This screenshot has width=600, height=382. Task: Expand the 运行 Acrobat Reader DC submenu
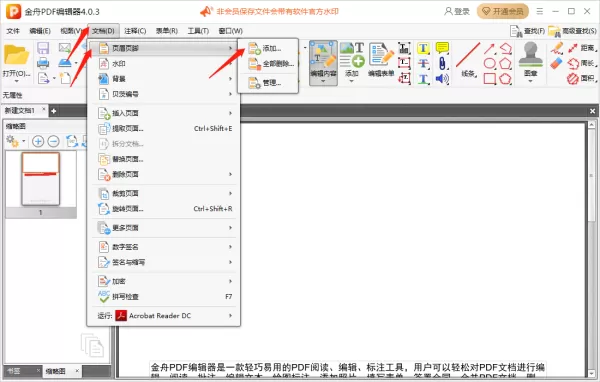click(230, 316)
